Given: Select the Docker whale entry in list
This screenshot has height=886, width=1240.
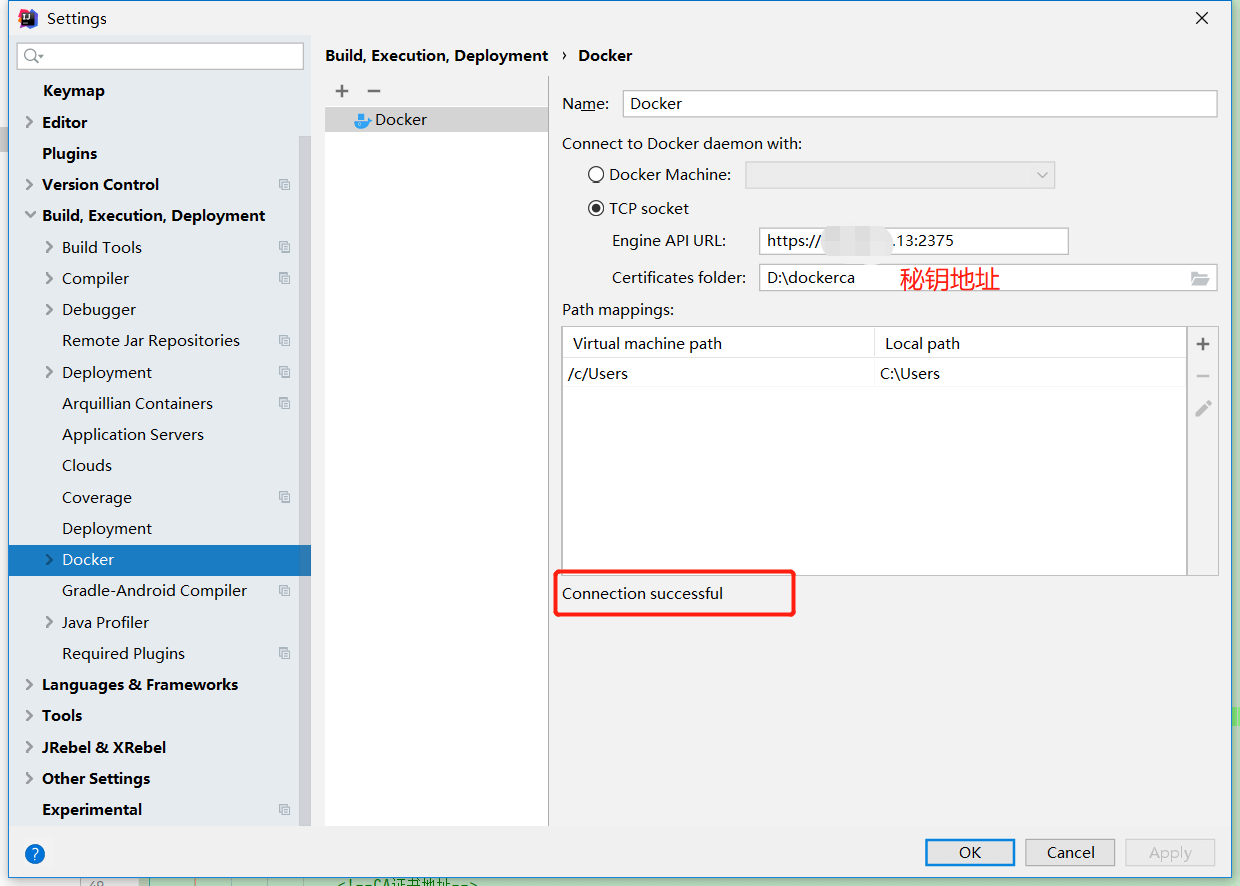Looking at the screenshot, I should click(436, 119).
